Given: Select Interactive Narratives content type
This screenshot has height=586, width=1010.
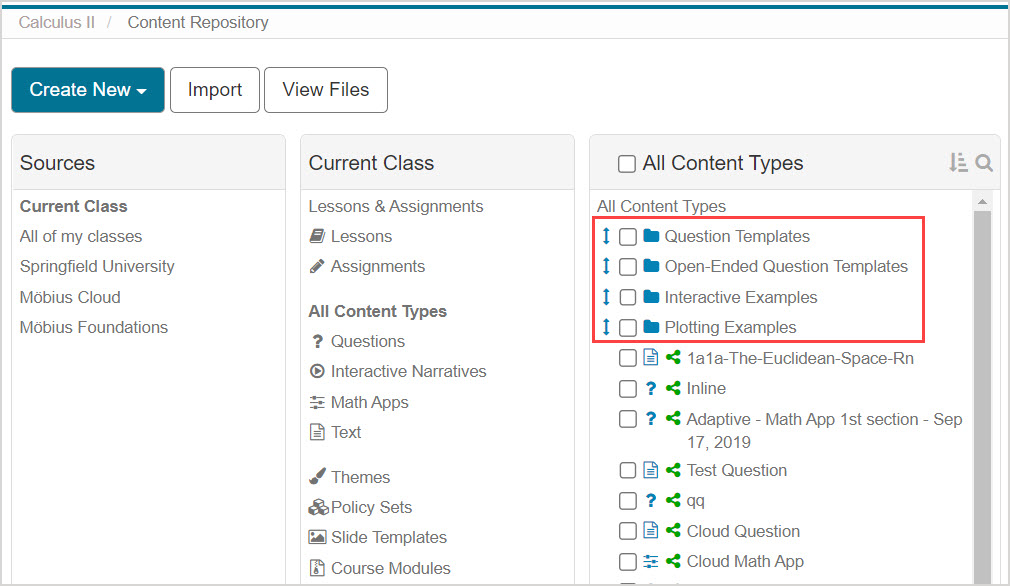Looking at the screenshot, I should coord(408,372).
